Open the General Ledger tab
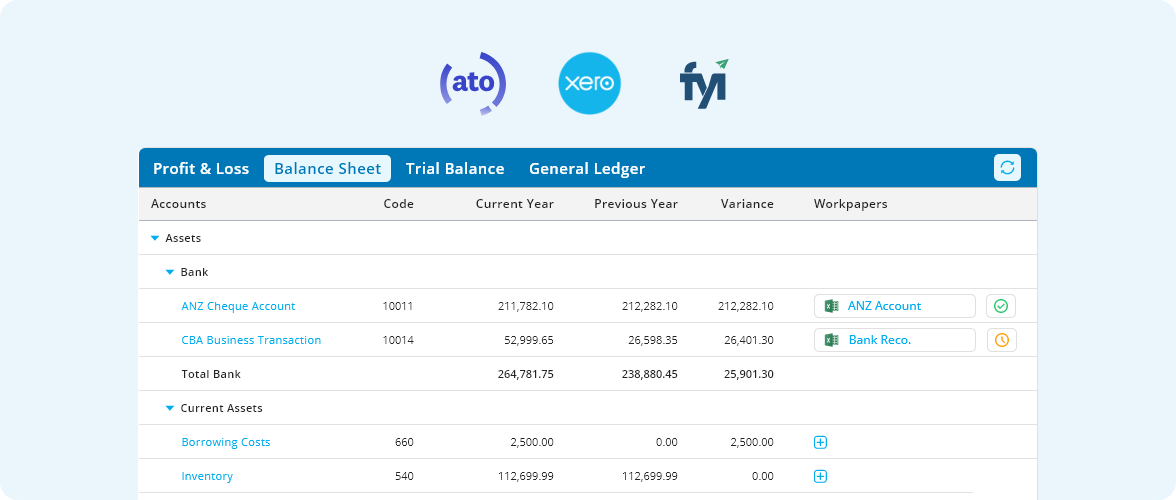The height and width of the screenshot is (500, 1176). point(587,169)
